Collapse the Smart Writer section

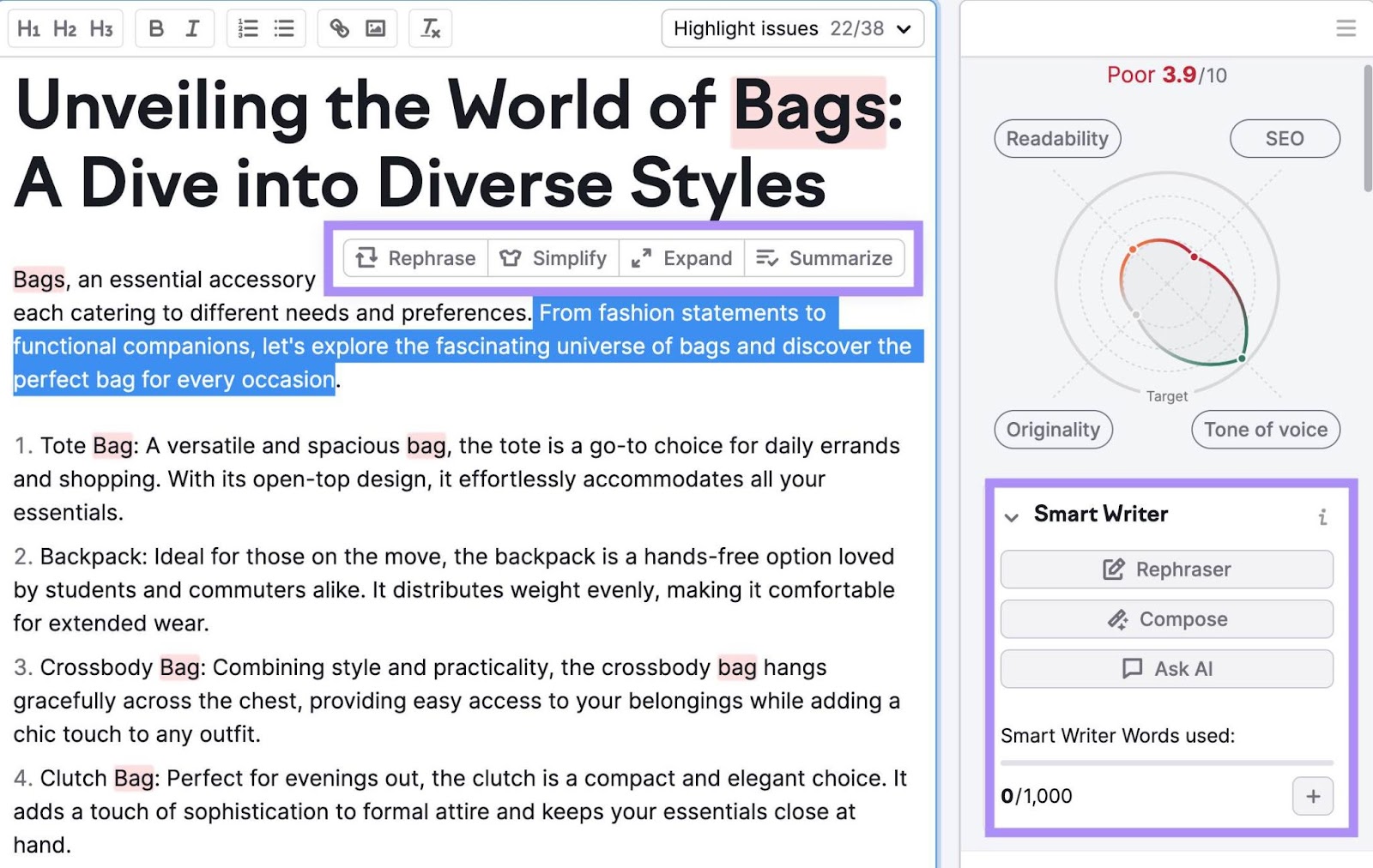(x=1013, y=517)
